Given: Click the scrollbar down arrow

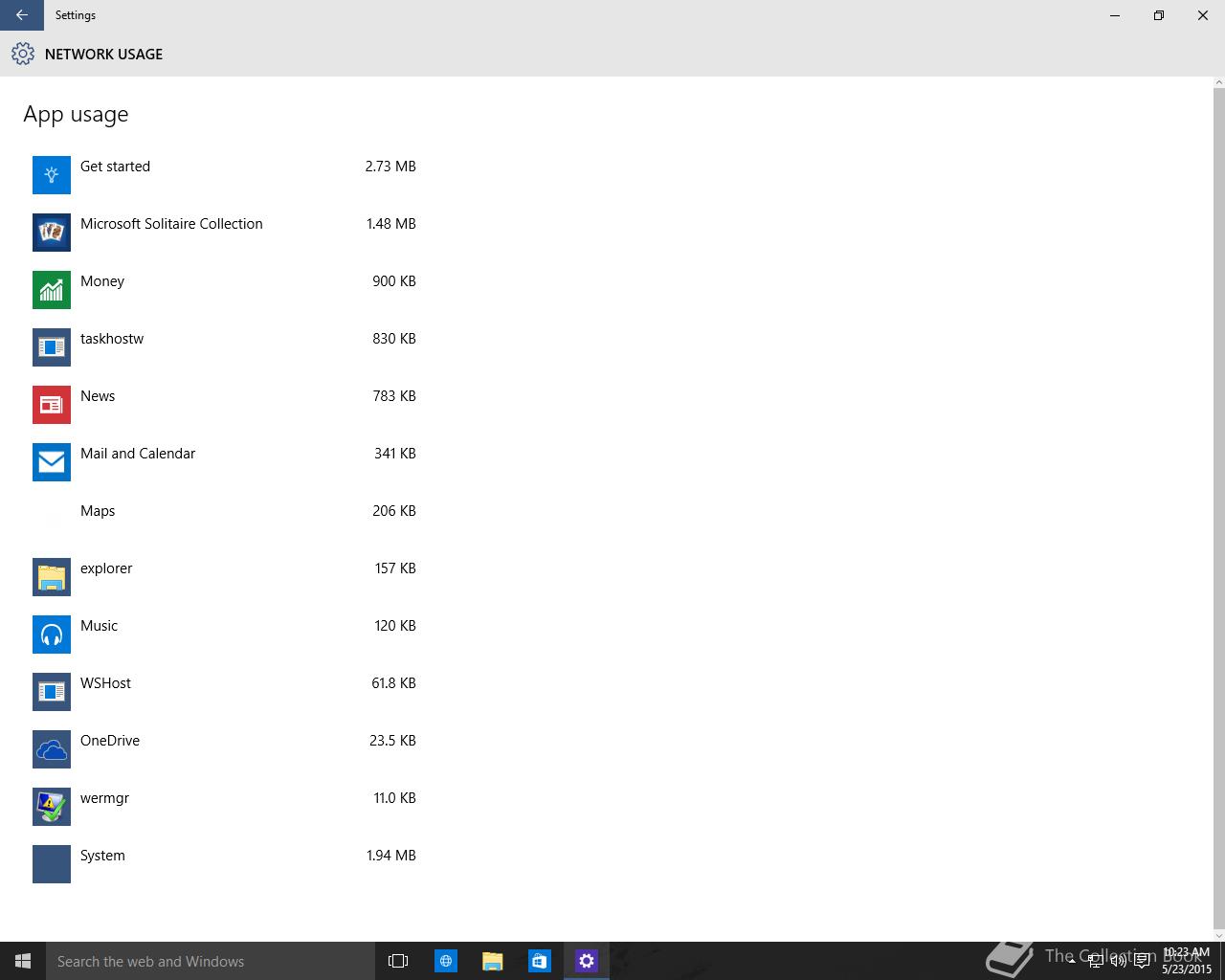Looking at the screenshot, I should click(1218, 935).
